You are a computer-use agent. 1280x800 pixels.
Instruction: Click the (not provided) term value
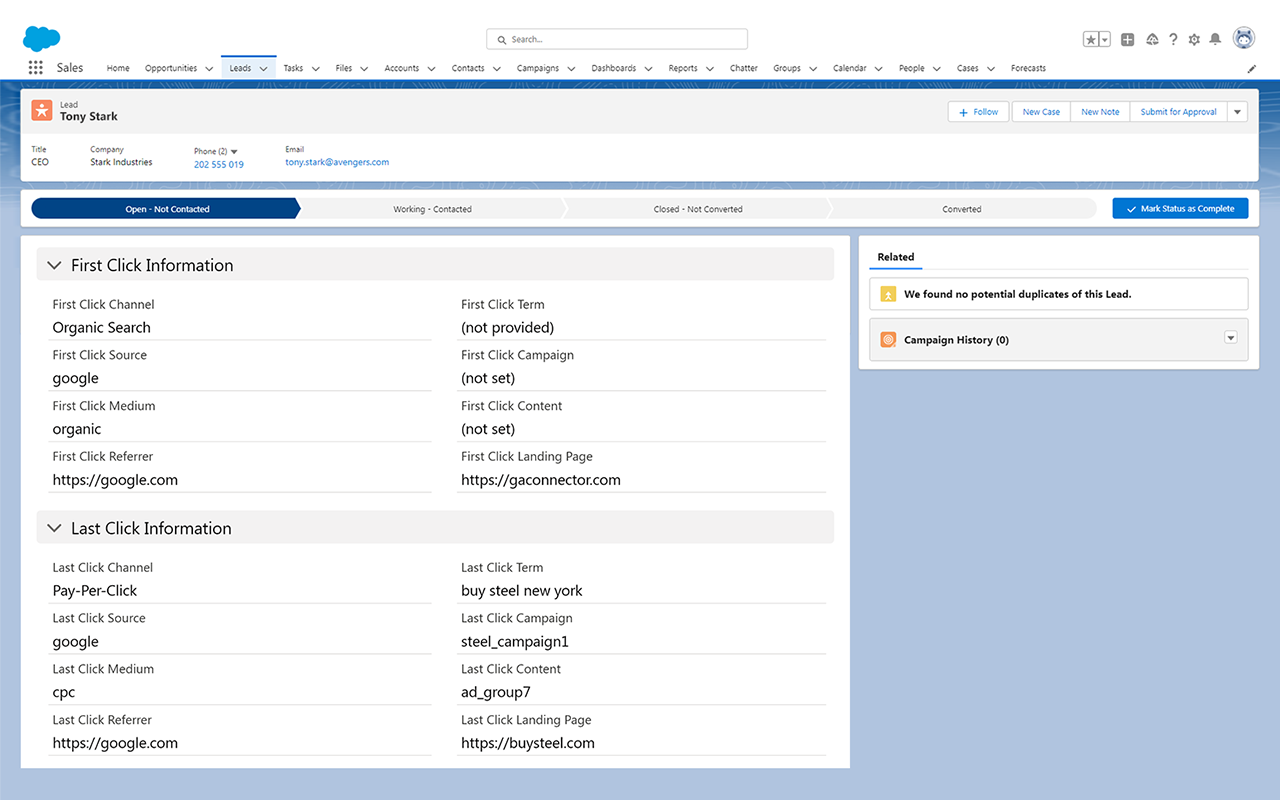coord(508,328)
